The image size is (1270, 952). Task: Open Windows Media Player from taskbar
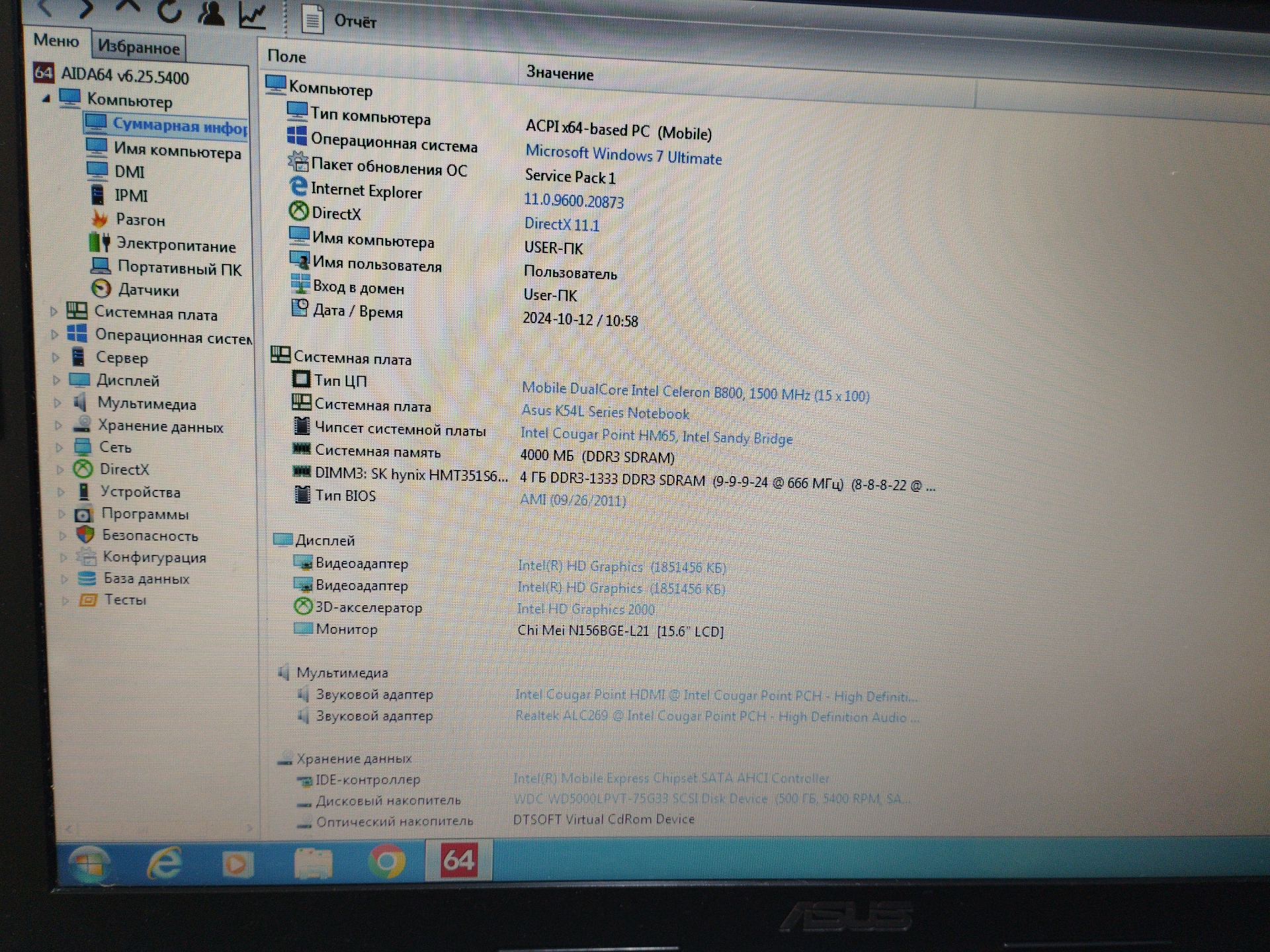coord(237,863)
